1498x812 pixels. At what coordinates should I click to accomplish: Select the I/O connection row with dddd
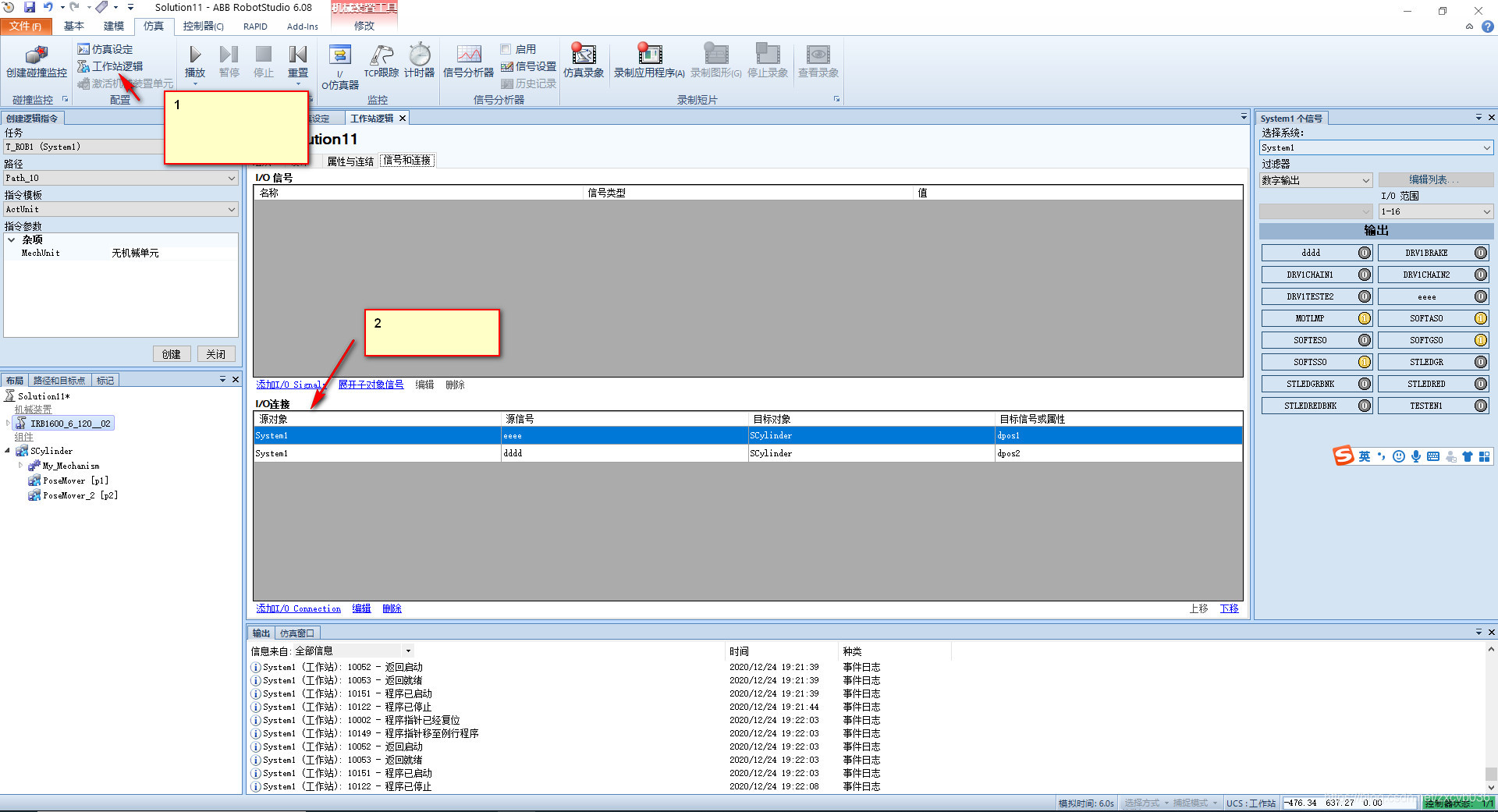click(x=748, y=453)
